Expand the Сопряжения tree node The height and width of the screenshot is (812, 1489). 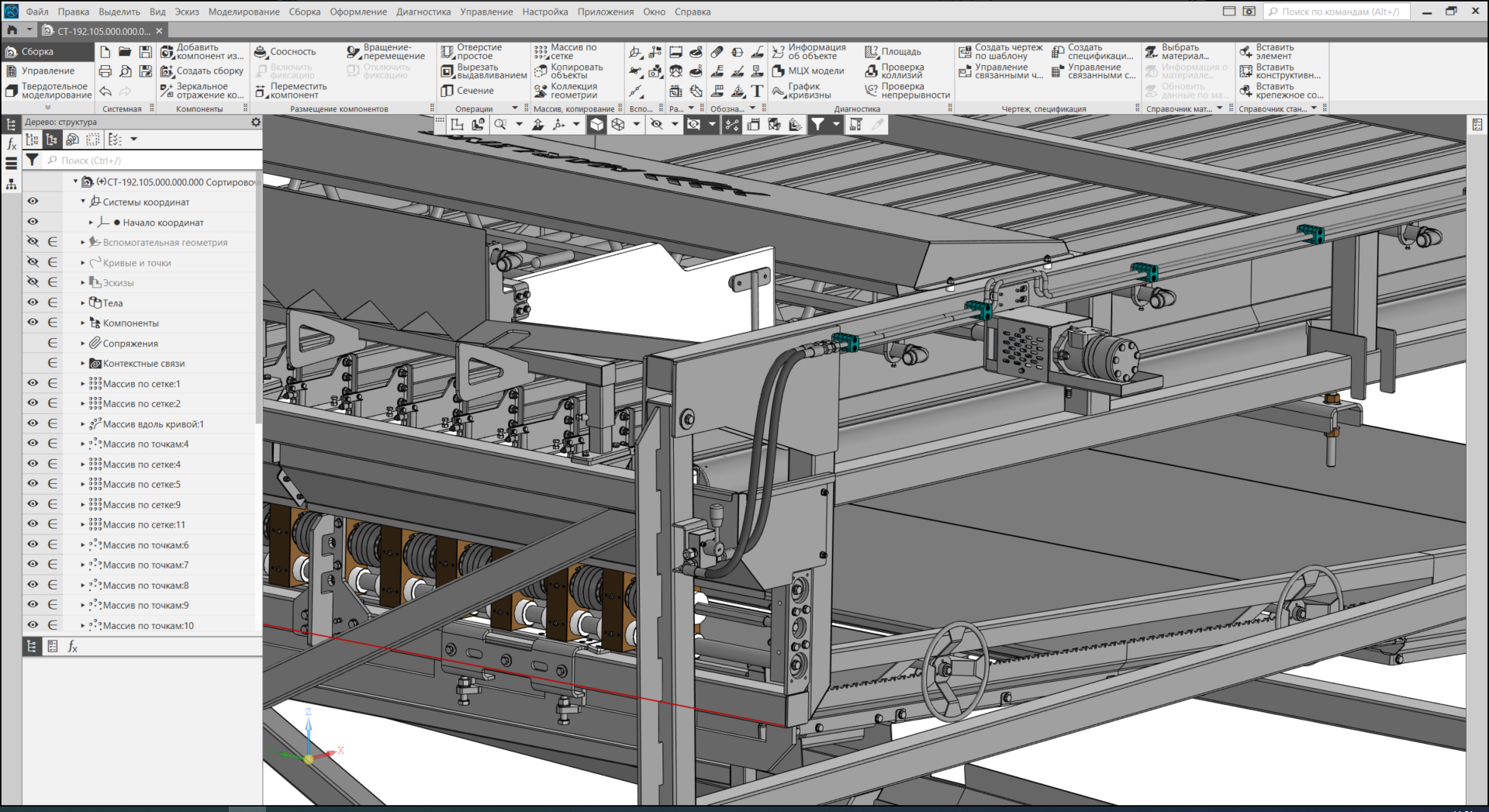pyautogui.click(x=83, y=343)
